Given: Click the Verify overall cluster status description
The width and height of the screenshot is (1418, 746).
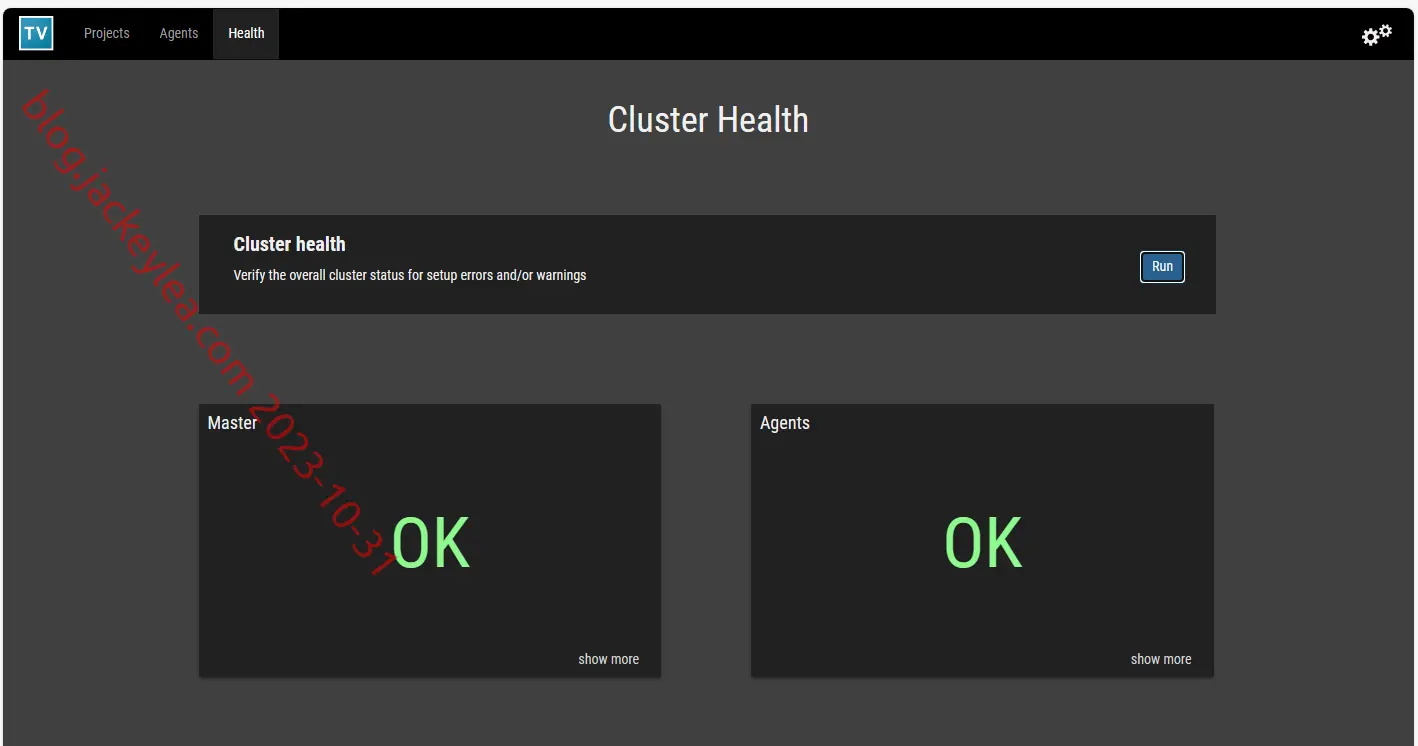Looking at the screenshot, I should click(x=410, y=275).
